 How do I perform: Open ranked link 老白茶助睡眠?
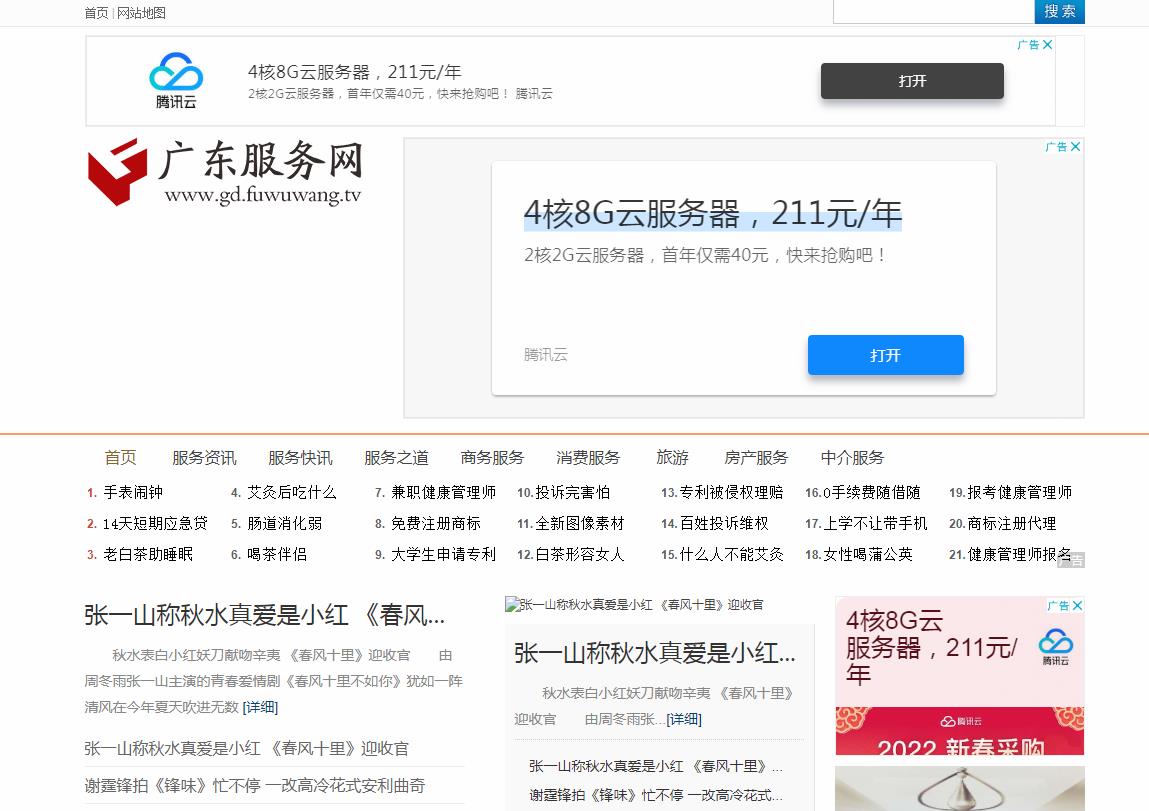(148, 554)
